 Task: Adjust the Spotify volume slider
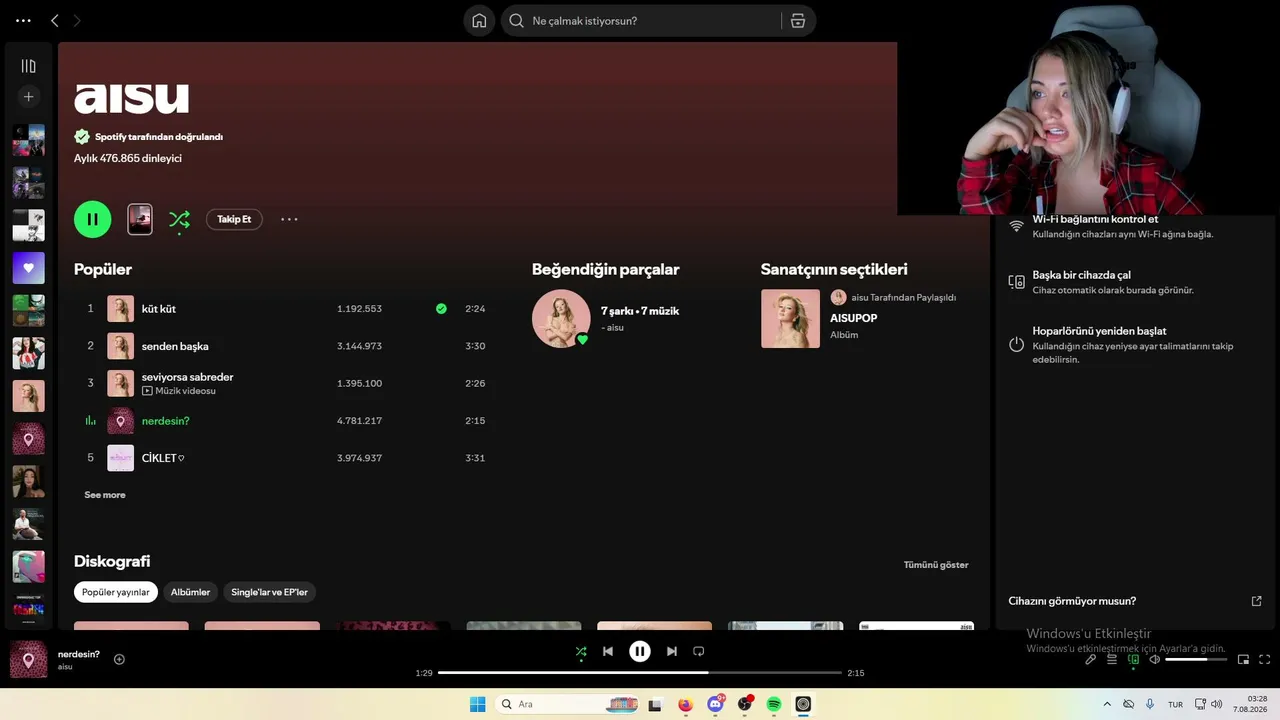click(1196, 660)
